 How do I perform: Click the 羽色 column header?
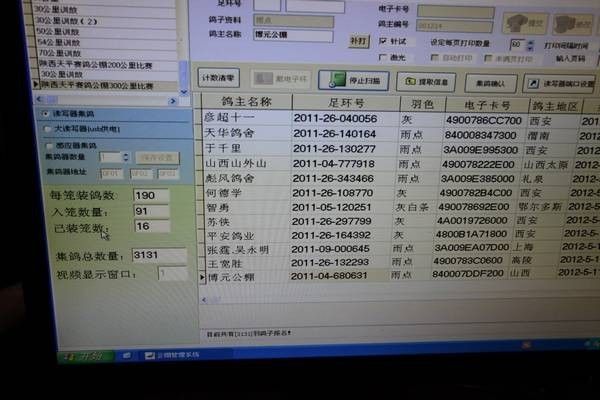(x=423, y=104)
